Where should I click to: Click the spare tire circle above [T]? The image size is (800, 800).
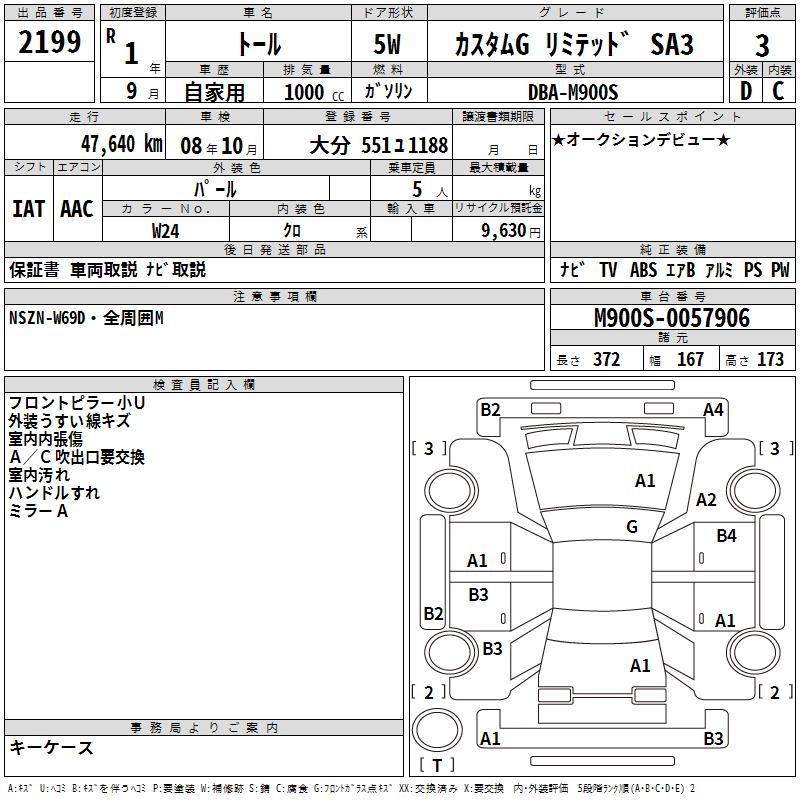tap(437, 730)
